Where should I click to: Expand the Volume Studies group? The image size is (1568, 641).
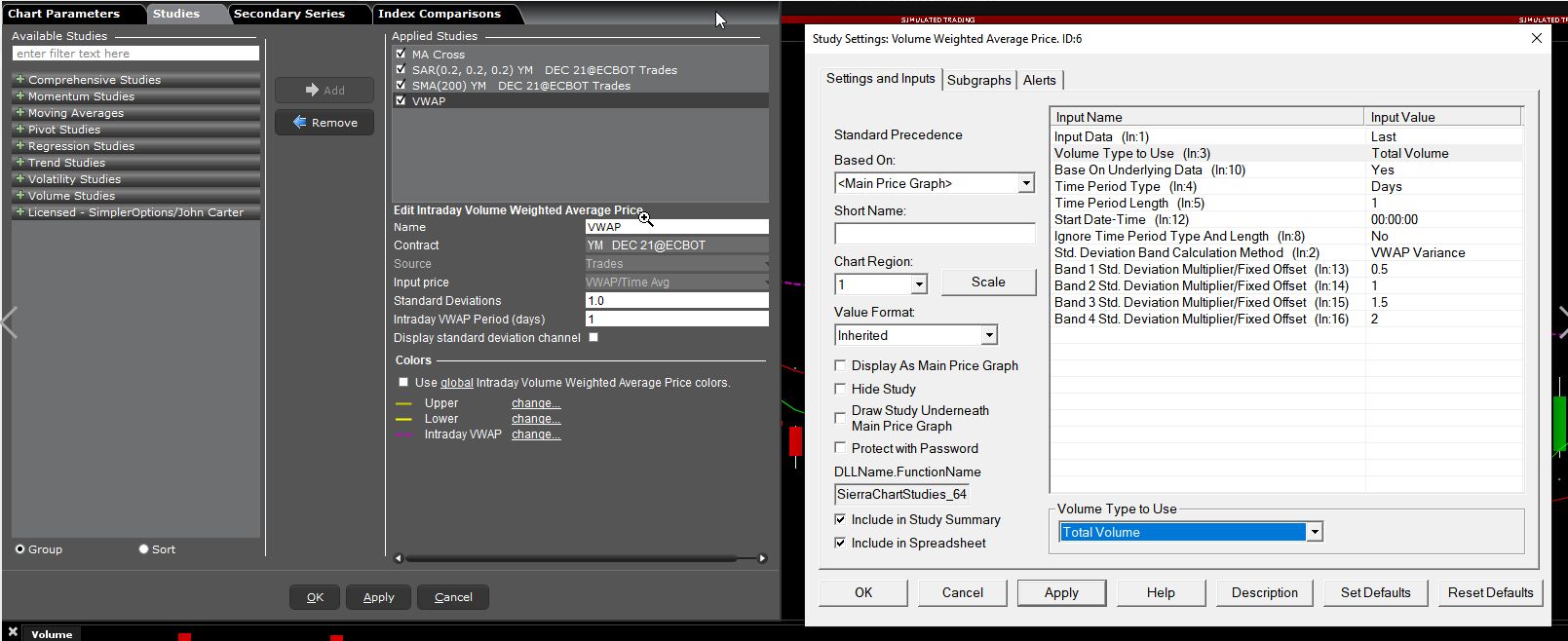tap(19, 196)
